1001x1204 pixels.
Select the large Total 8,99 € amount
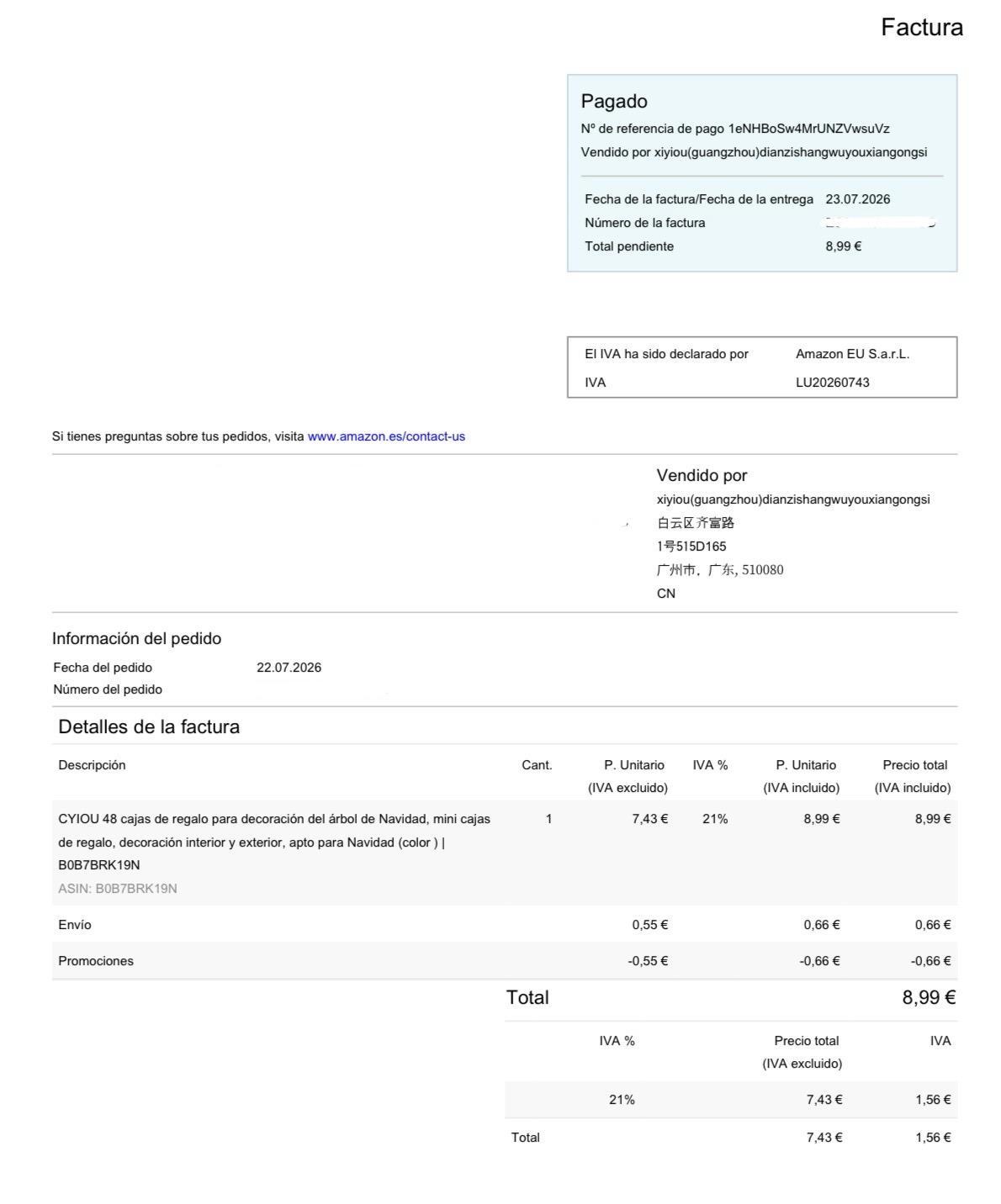(929, 998)
